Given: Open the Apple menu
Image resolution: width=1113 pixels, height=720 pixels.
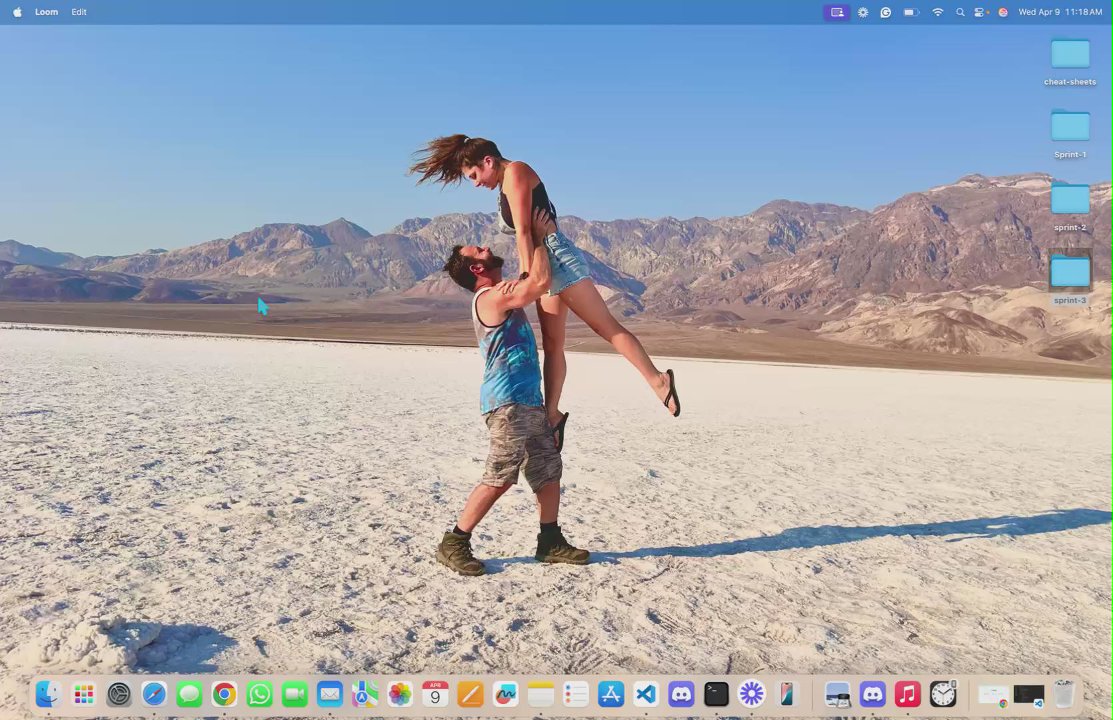Looking at the screenshot, I should [17, 12].
